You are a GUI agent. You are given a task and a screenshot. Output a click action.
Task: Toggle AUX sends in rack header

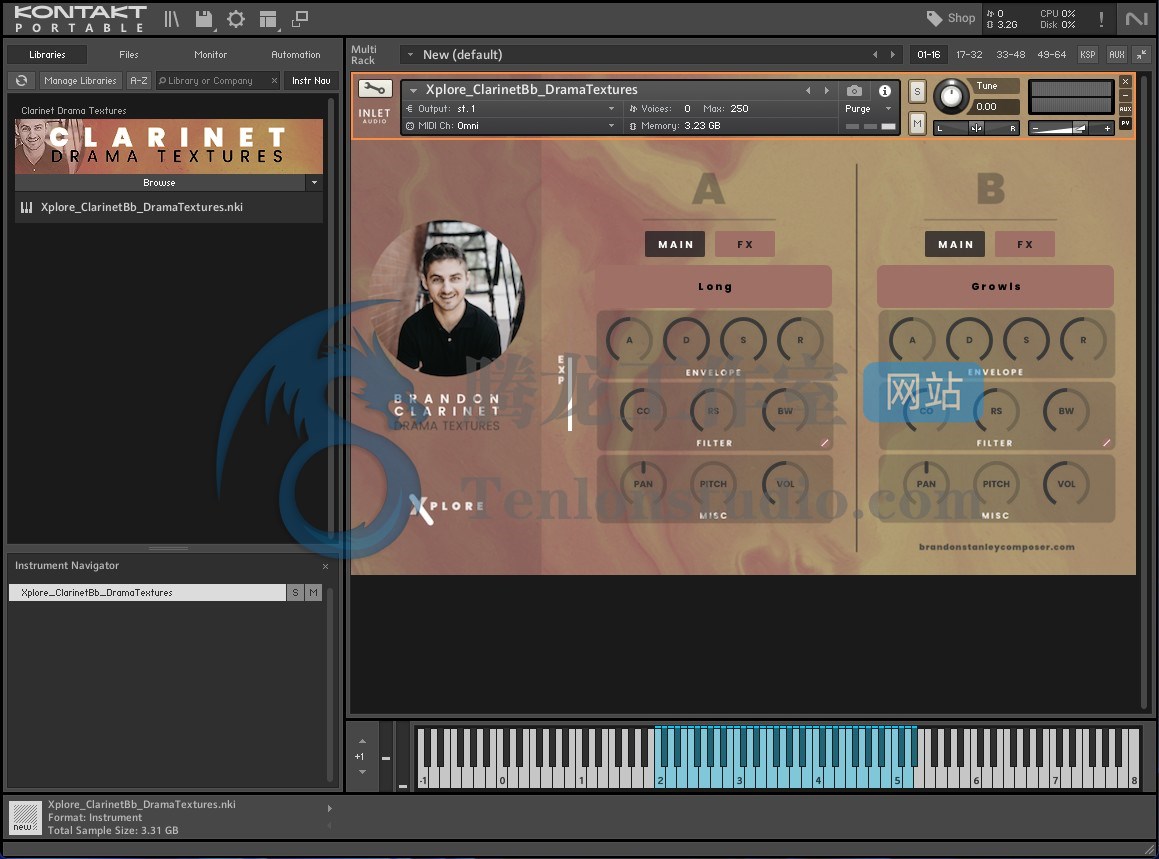point(1117,55)
